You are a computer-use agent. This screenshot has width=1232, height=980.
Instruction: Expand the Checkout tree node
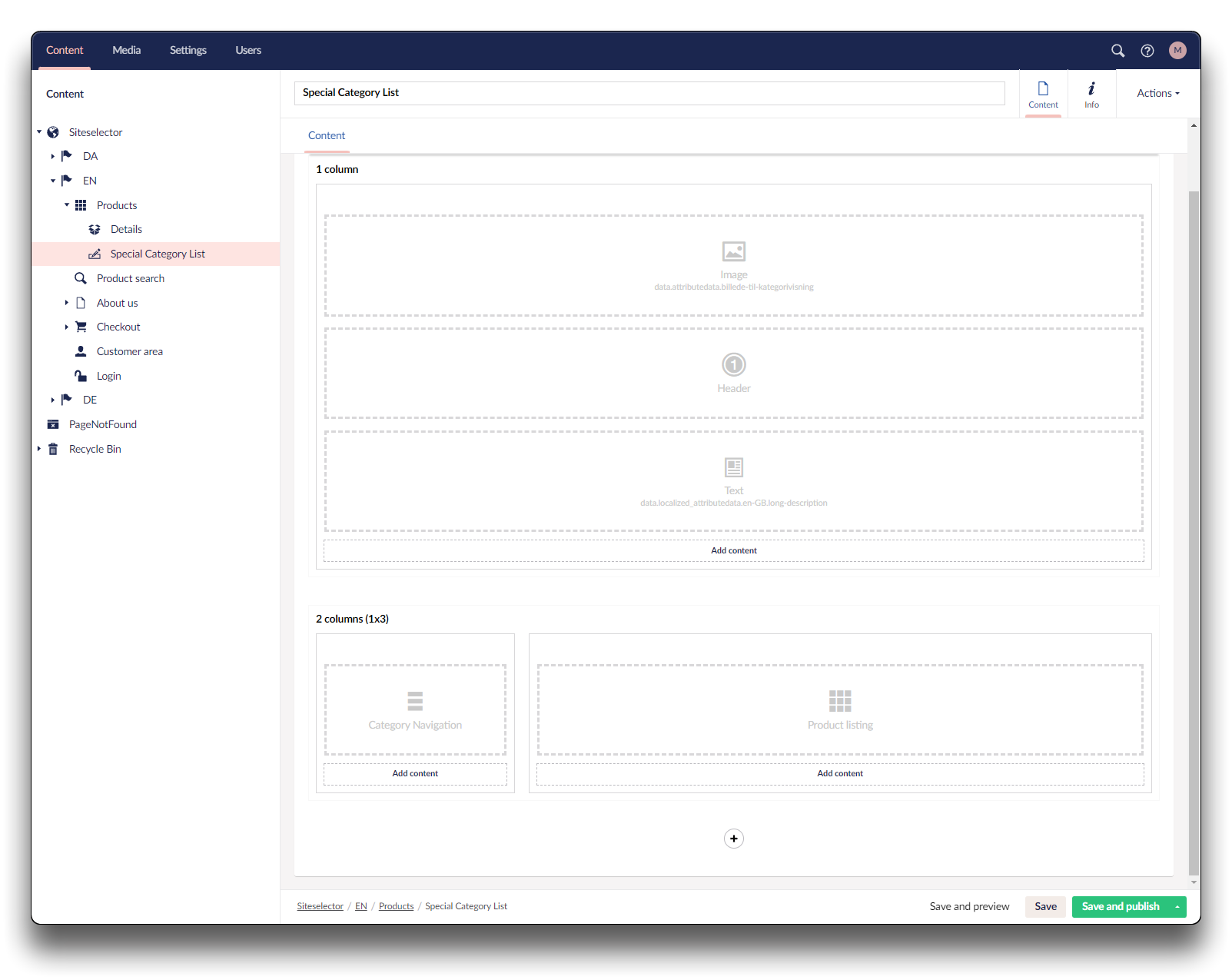click(x=67, y=327)
